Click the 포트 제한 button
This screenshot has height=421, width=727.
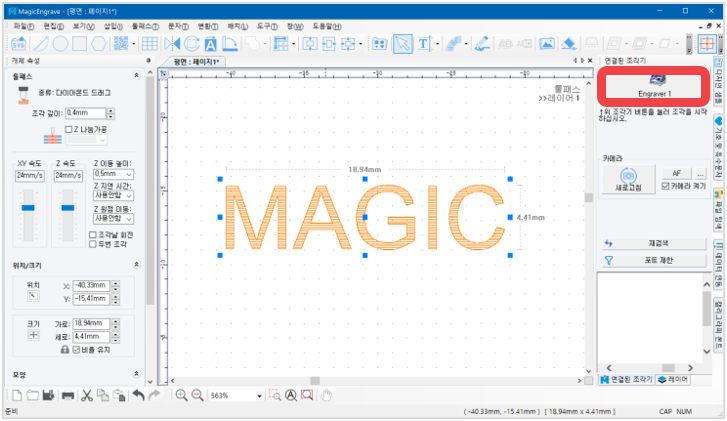coord(654,261)
